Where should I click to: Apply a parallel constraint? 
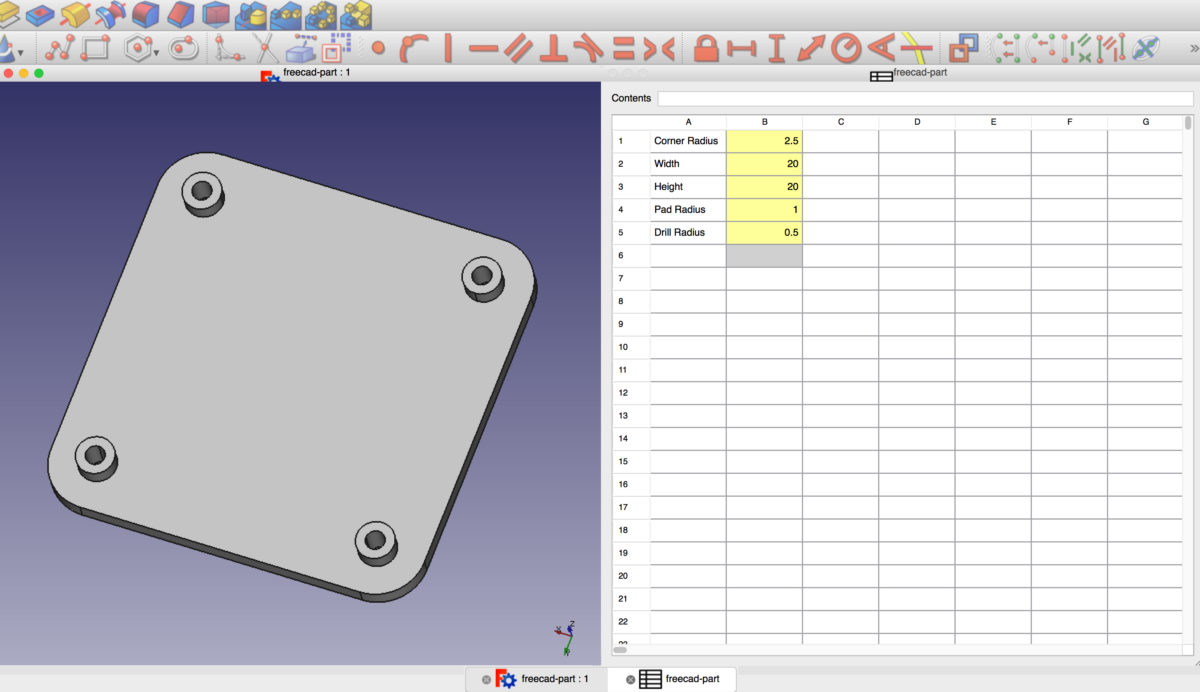click(x=516, y=47)
